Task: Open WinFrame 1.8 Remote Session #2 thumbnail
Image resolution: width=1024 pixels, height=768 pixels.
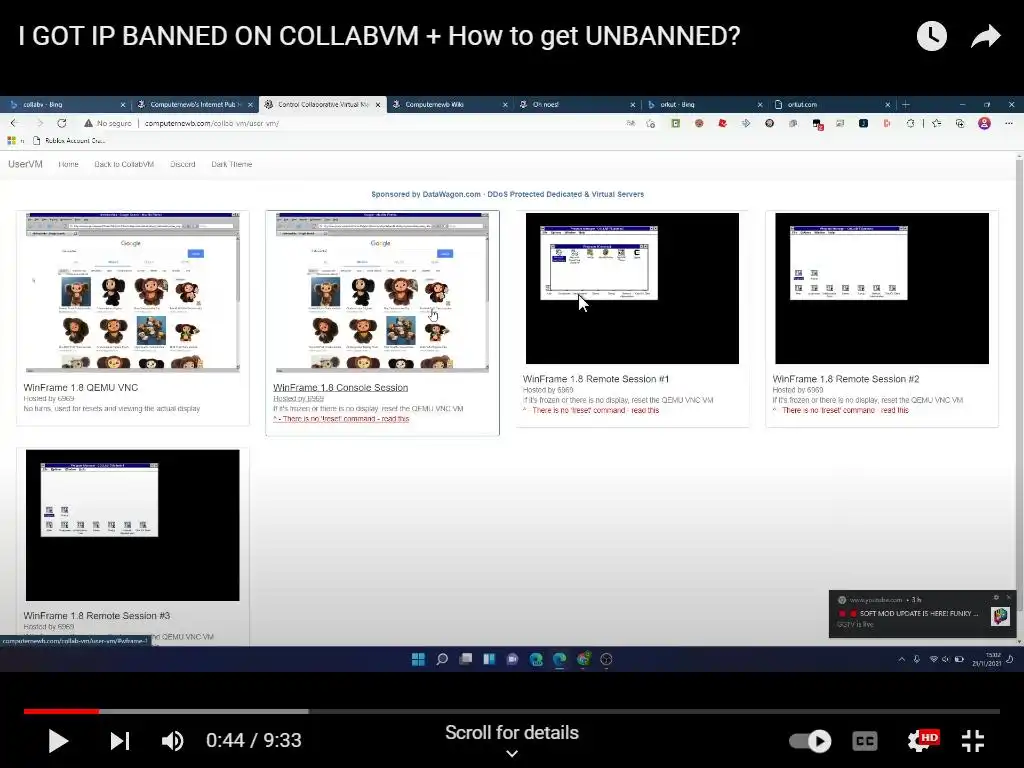Action: coord(882,288)
